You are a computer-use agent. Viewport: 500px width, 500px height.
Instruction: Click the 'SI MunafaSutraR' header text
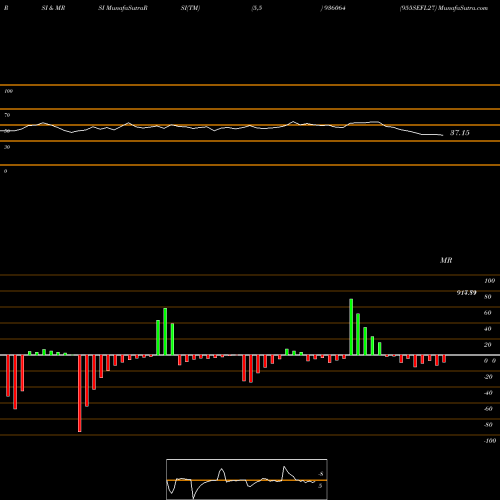tap(123, 8)
